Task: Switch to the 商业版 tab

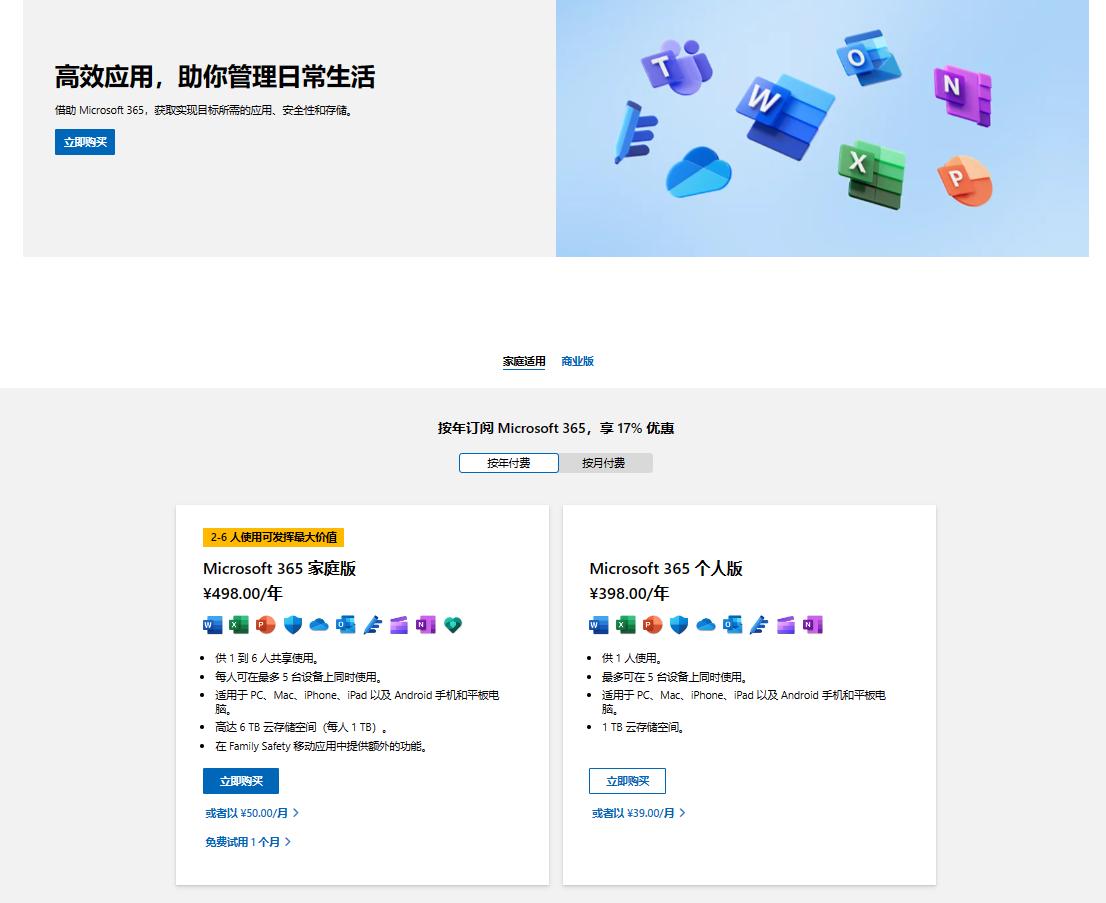Action: click(578, 361)
